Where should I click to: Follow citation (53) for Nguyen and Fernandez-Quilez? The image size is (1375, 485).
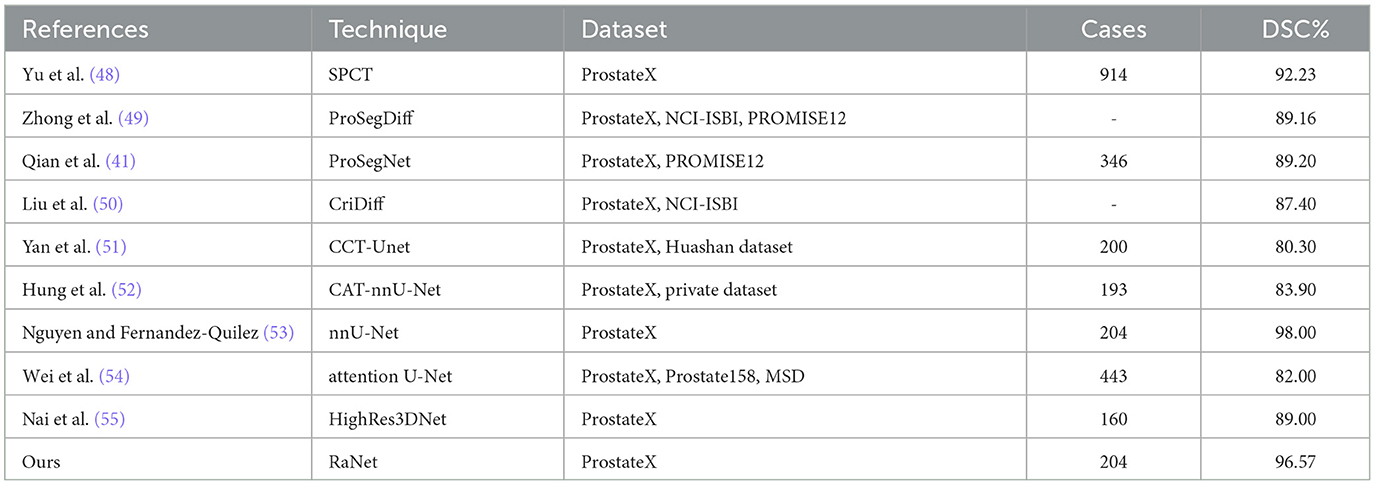279,332
